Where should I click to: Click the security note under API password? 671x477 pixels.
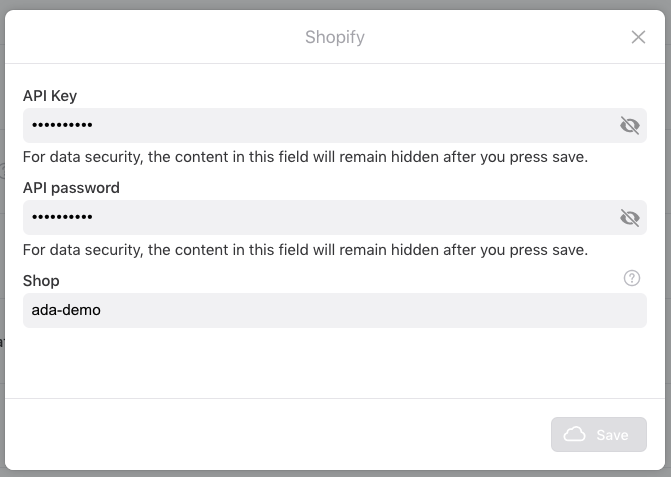pyautogui.click(x=305, y=249)
